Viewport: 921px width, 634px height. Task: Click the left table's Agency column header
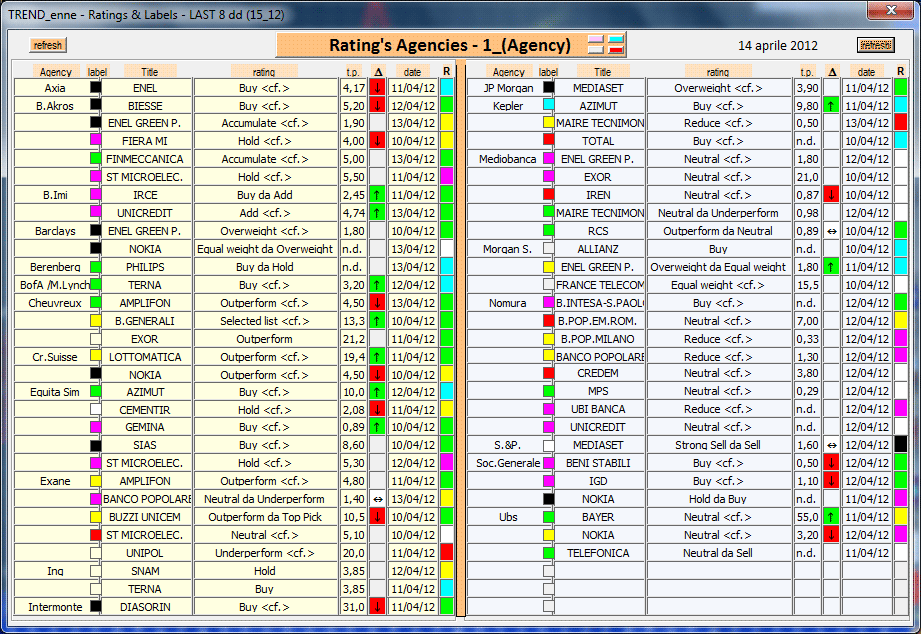pyautogui.click(x=56, y=72)
